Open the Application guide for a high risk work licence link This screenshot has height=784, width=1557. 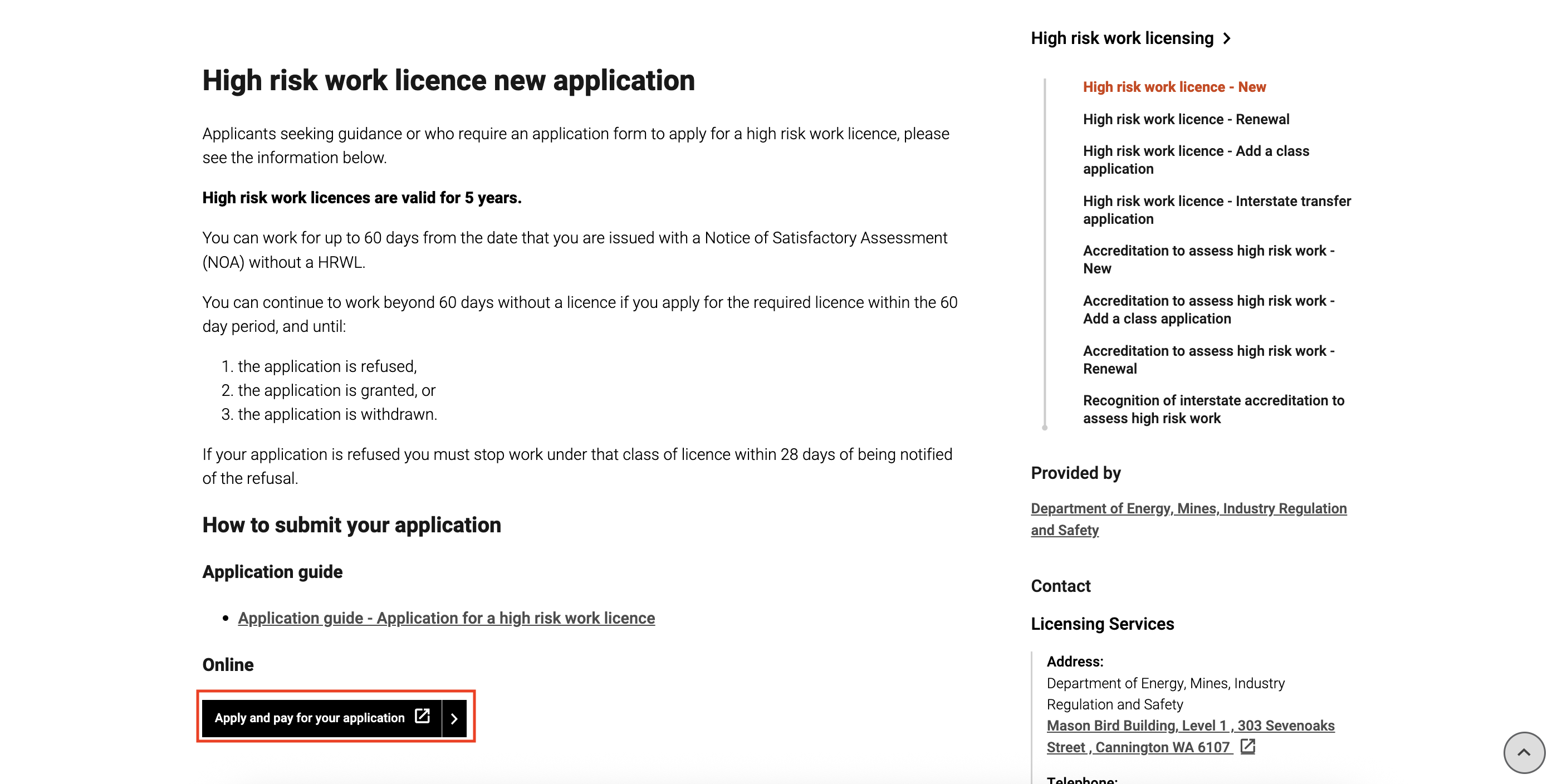pos(446,618)
